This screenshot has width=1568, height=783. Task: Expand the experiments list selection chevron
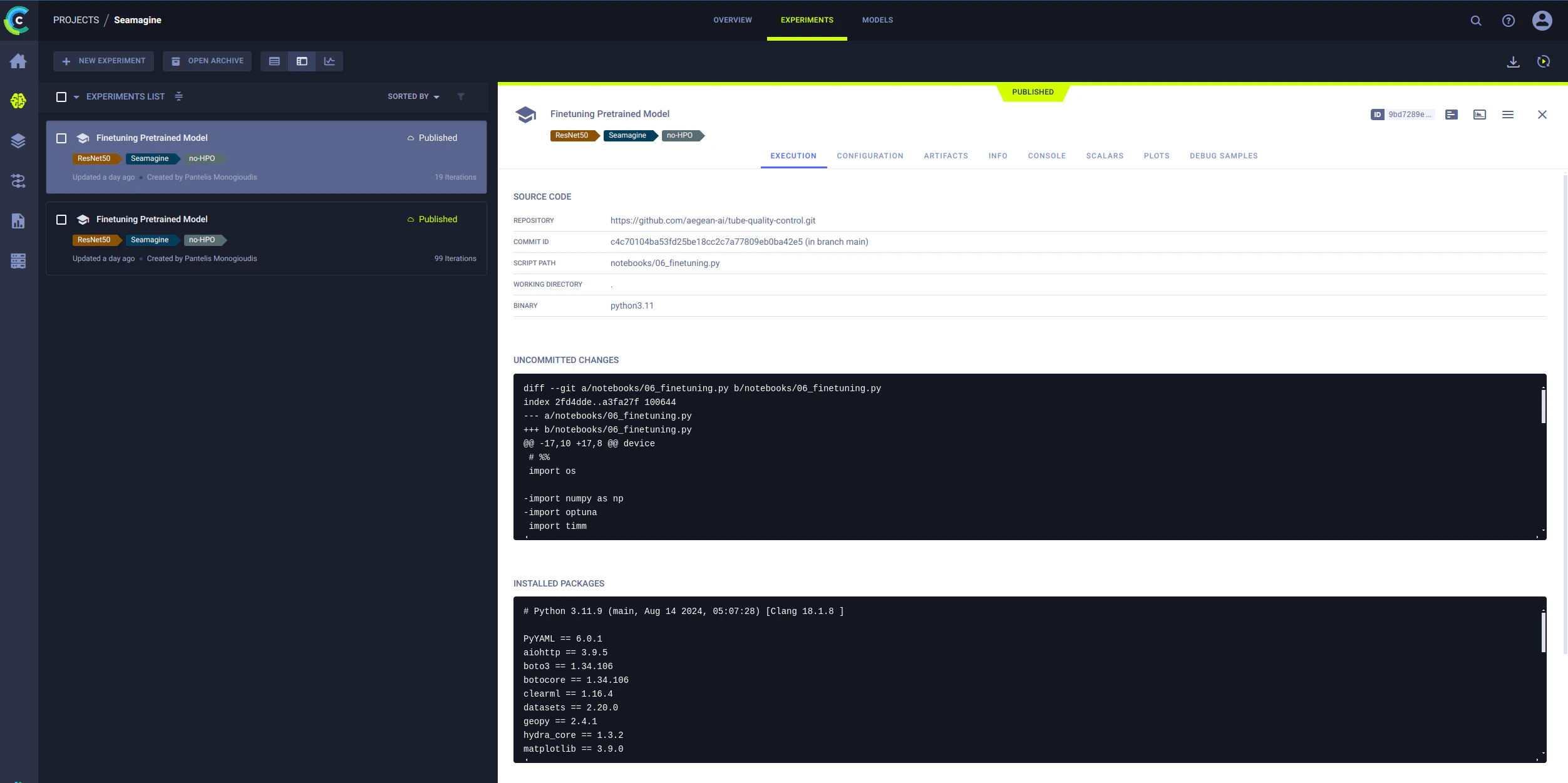(76, 96)
